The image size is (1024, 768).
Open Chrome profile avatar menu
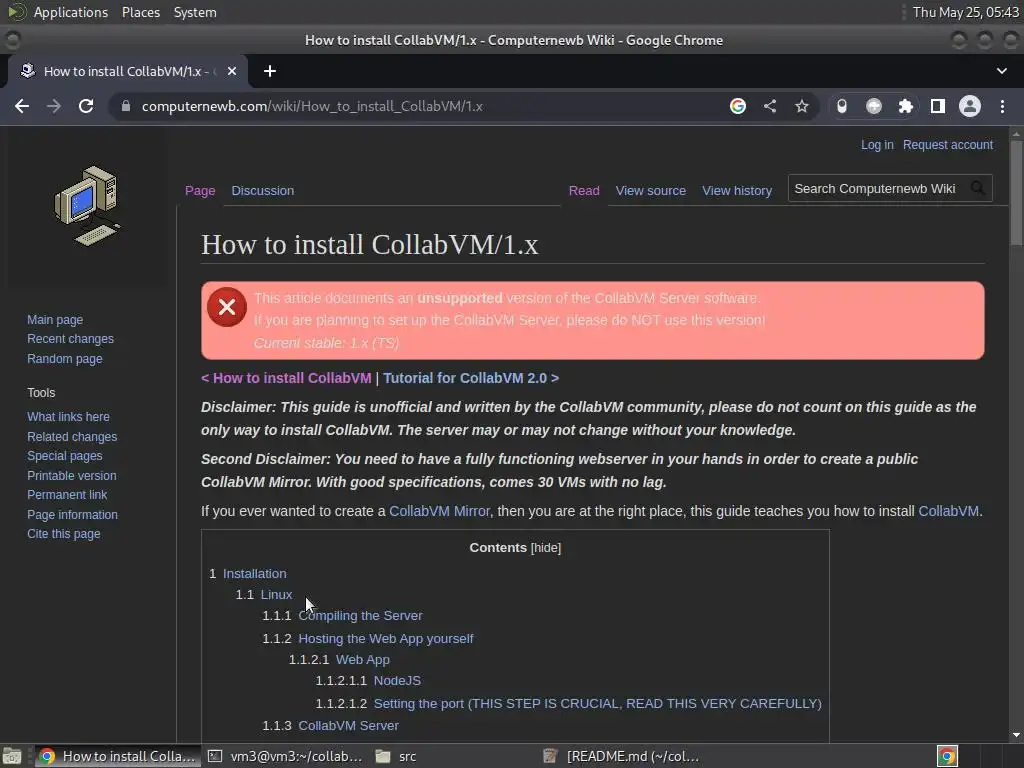click(970, 106)
